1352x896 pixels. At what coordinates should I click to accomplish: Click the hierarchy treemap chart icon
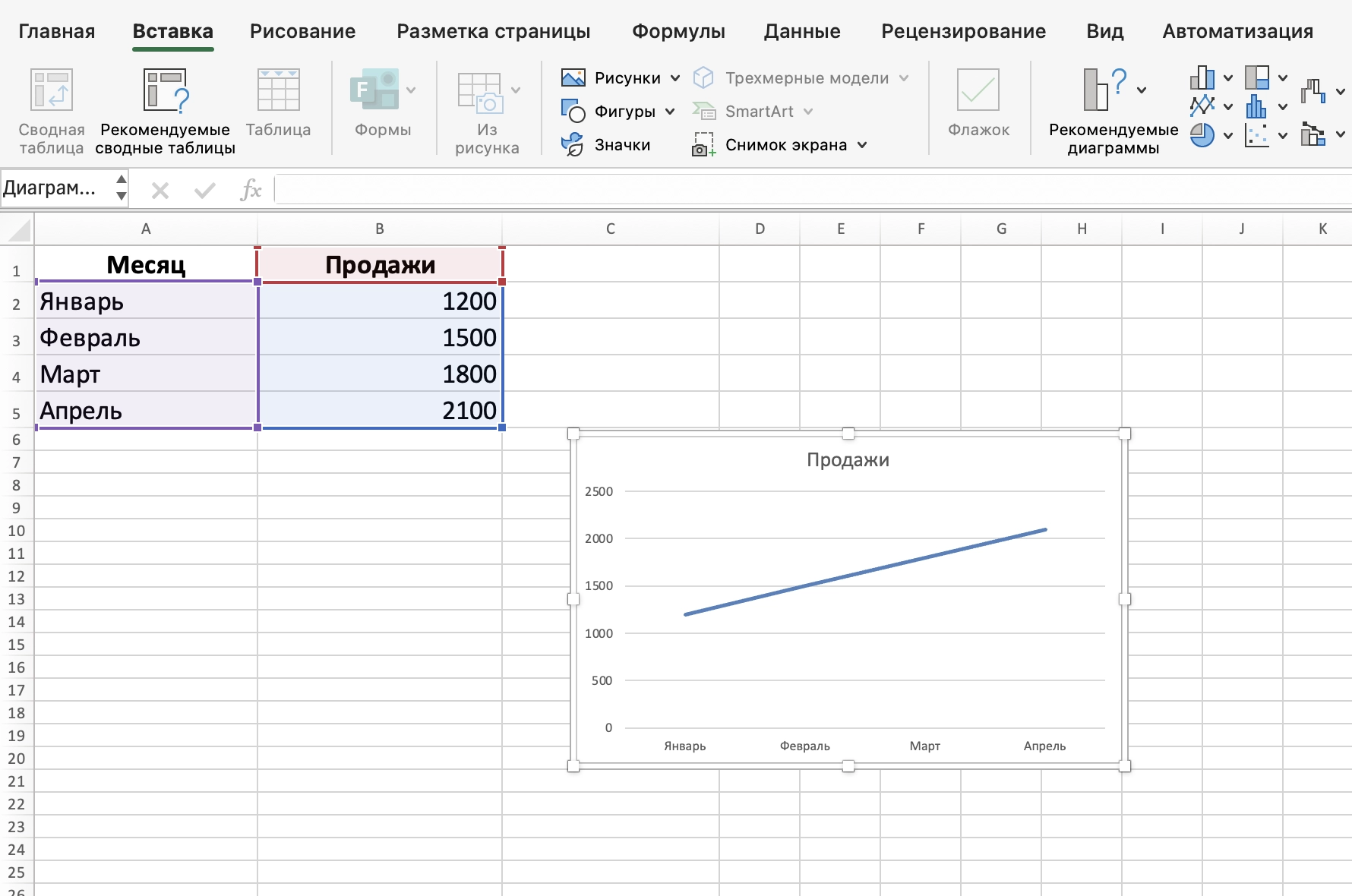(x=1256, y=78)
